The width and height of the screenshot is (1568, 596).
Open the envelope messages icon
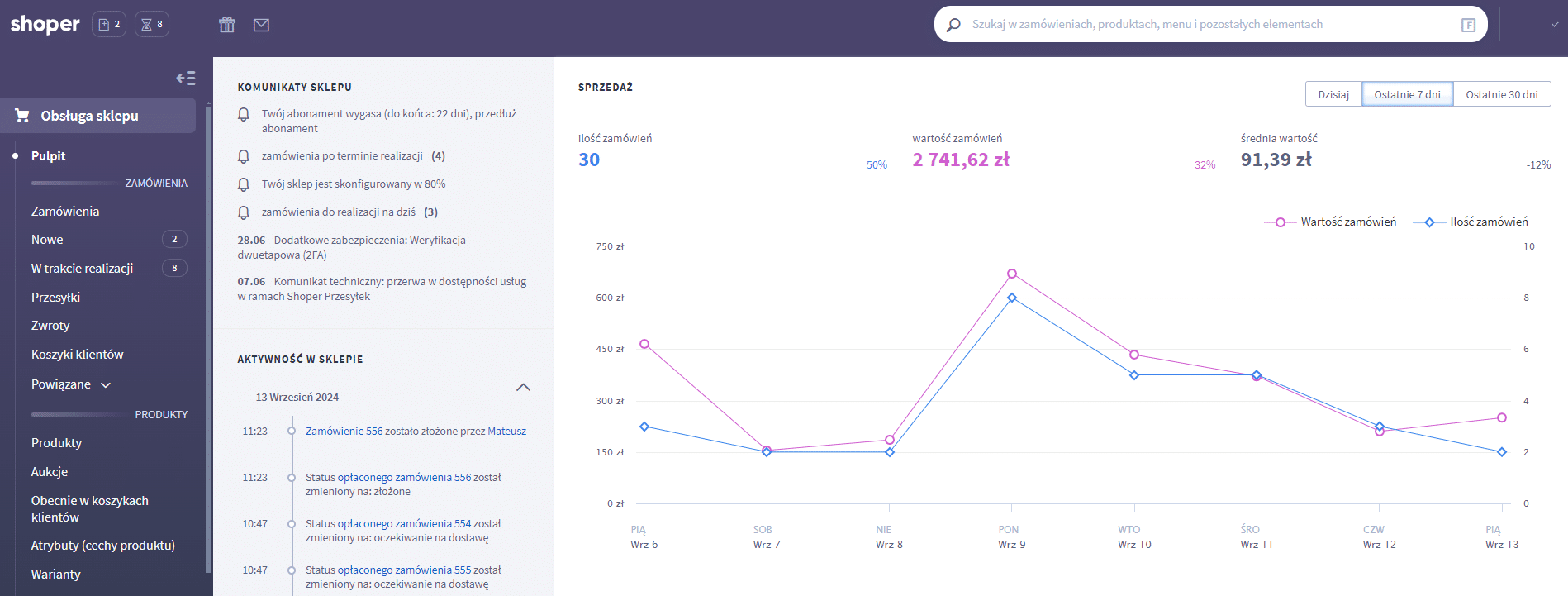[x=261, y=25]
